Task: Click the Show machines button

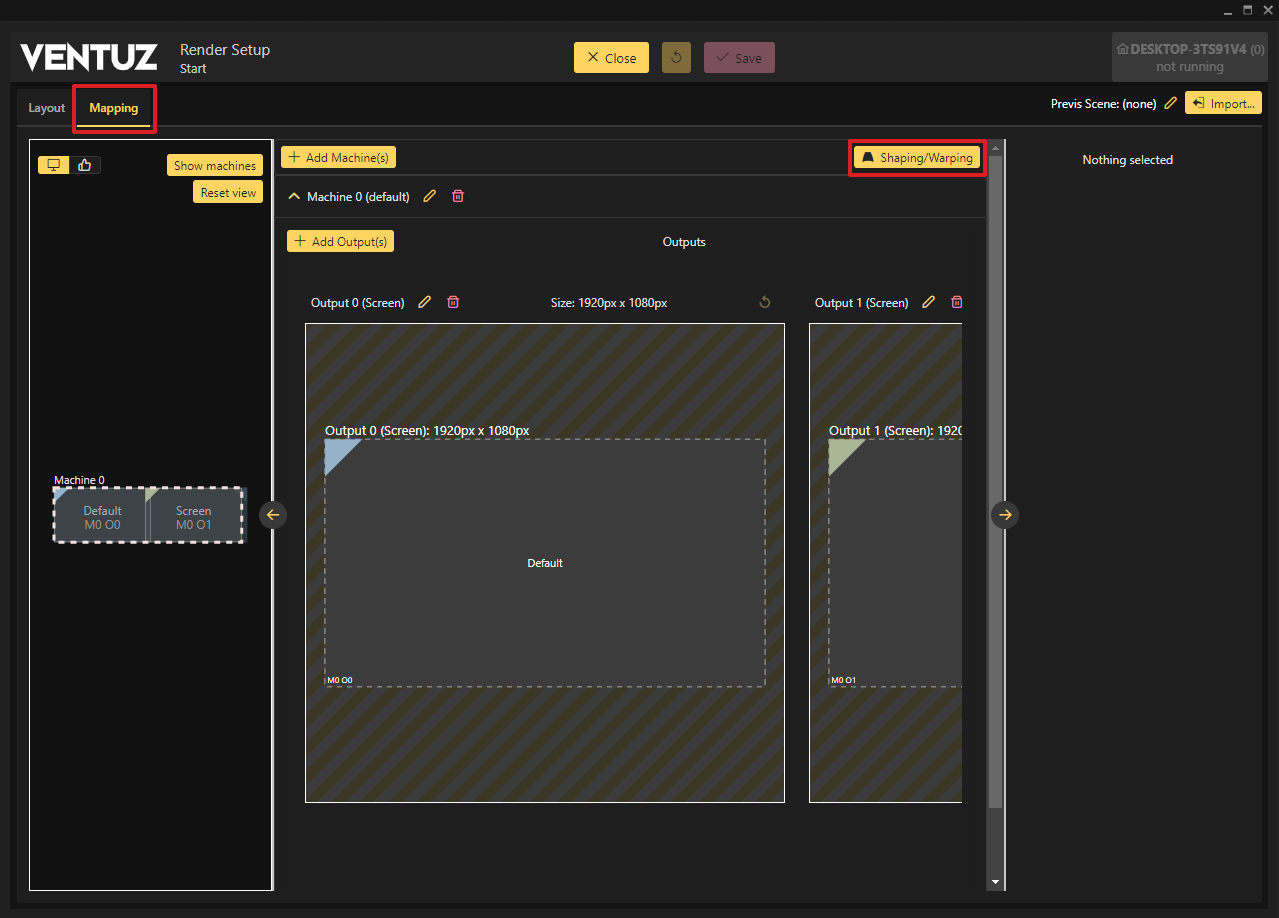Action: pyautogui.click(x=215, y=166)
